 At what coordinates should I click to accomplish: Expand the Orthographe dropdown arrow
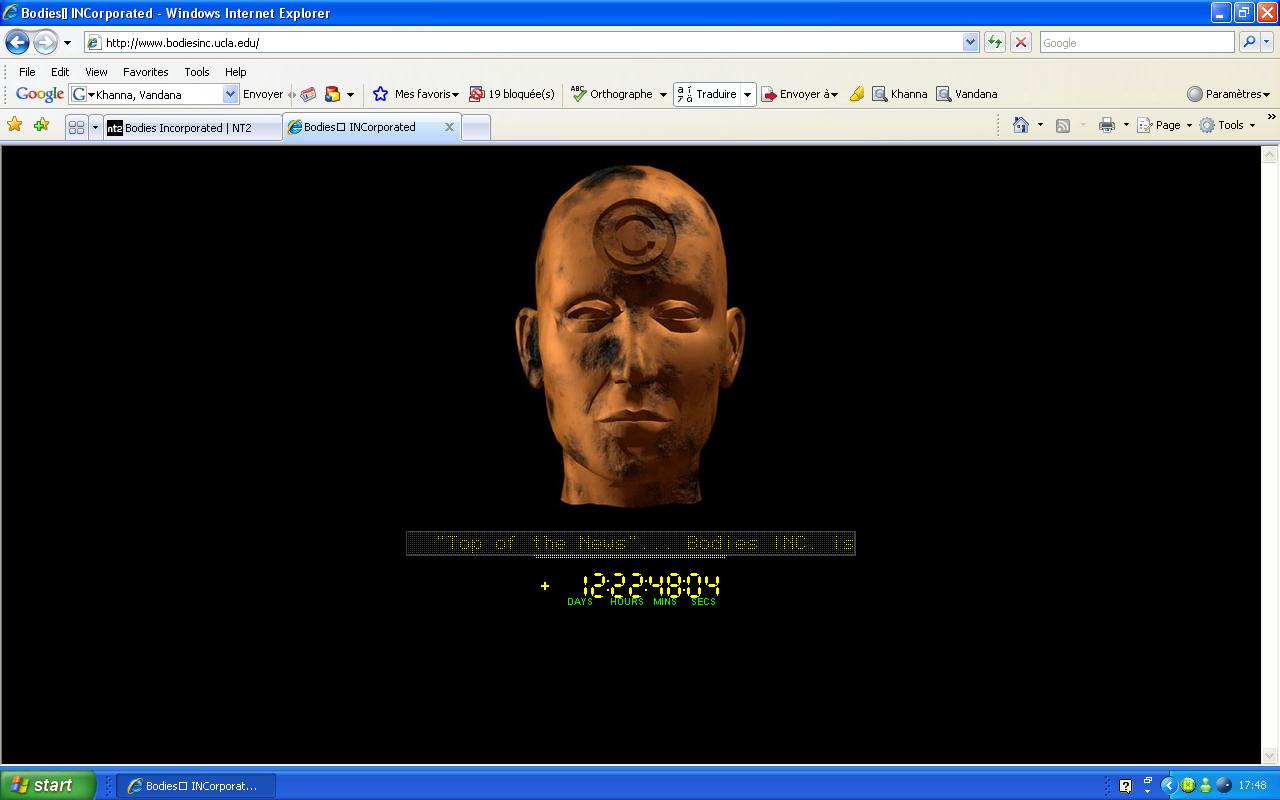click(x=662, y=95)
